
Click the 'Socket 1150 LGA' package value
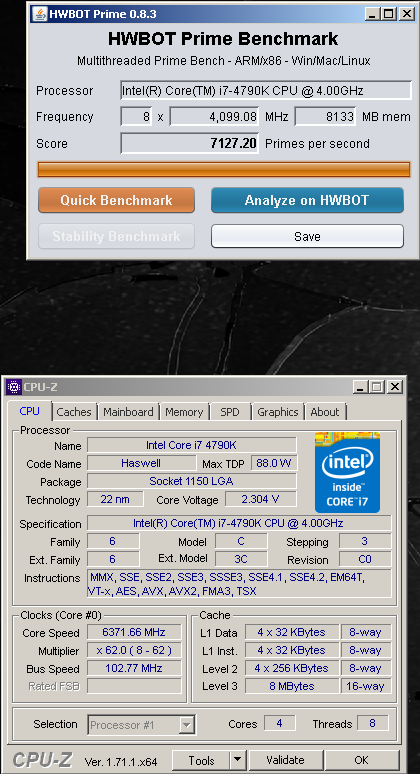[191, 481]
